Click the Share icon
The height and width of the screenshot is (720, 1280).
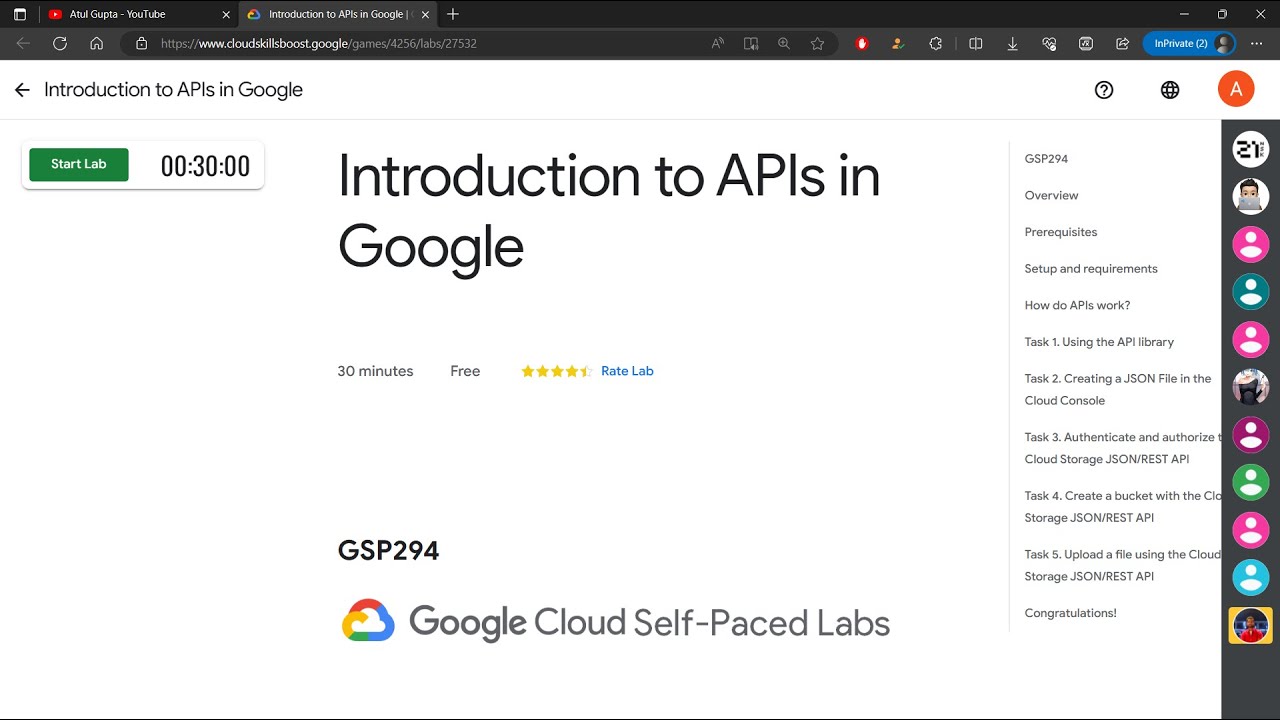1122,44
